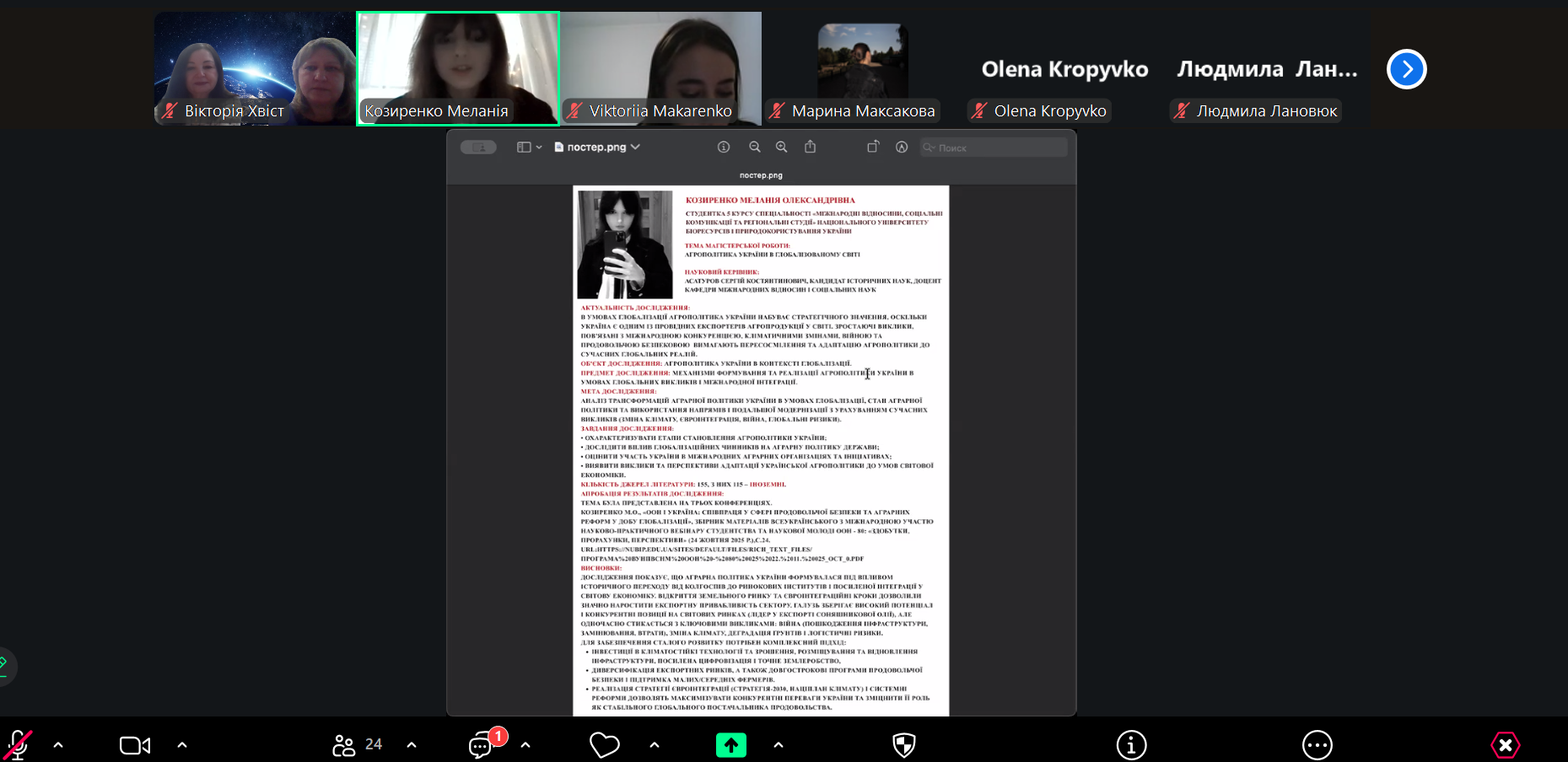Select Людмила Лановюк participant tile
The image size is (1568, 762).
[1267, 68]
